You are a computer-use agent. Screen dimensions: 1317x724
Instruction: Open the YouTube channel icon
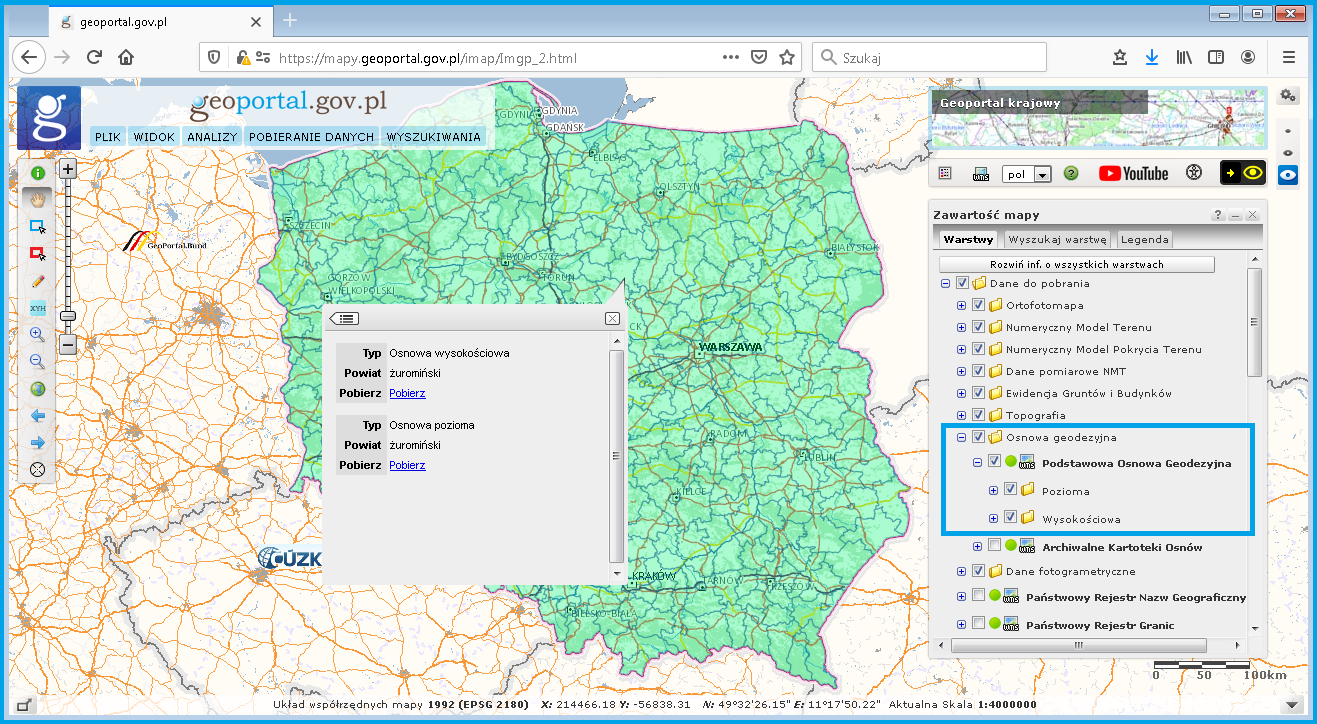(1133, 174)
